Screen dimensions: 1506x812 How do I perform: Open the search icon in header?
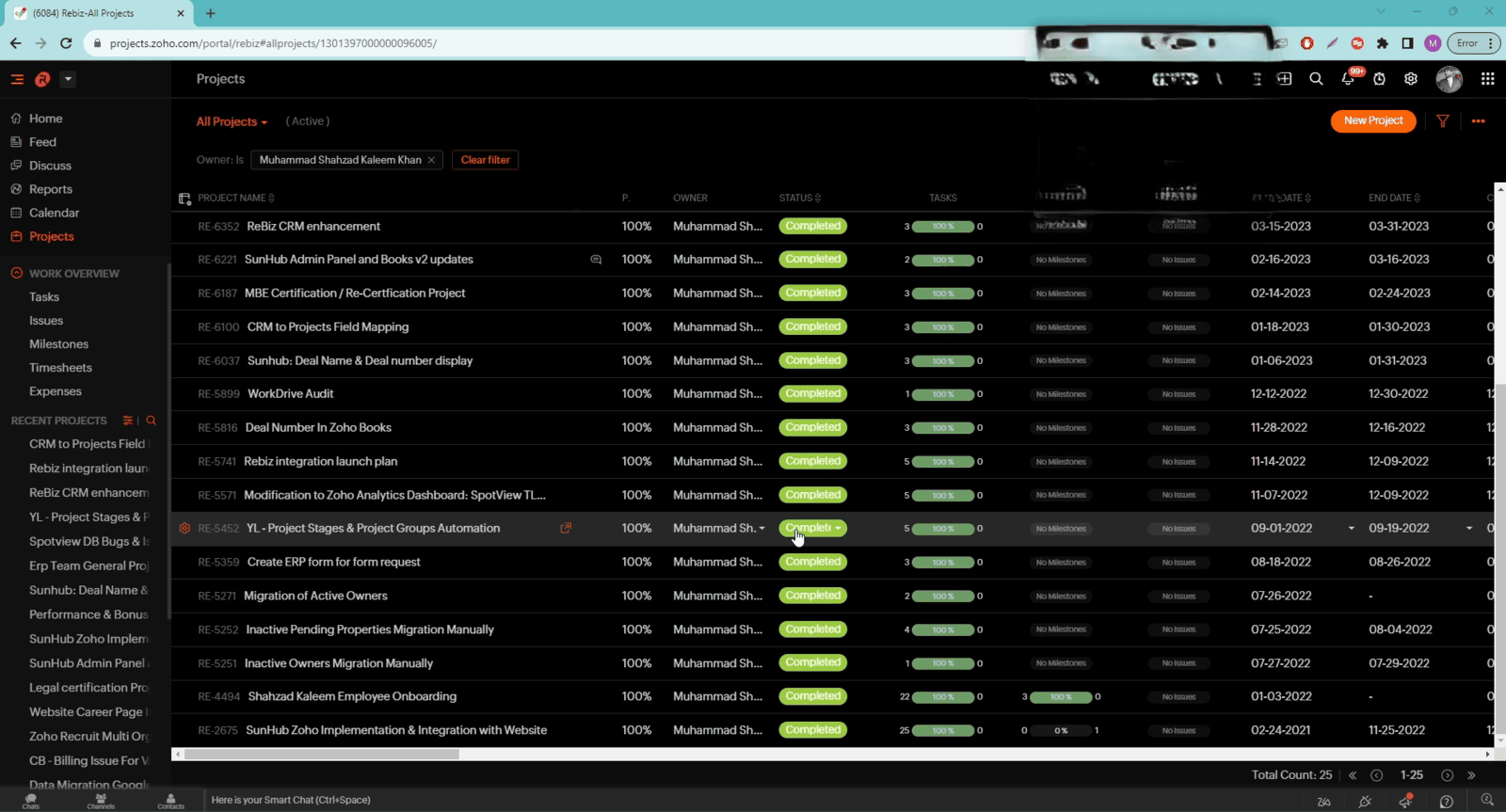click(1316, 79)
